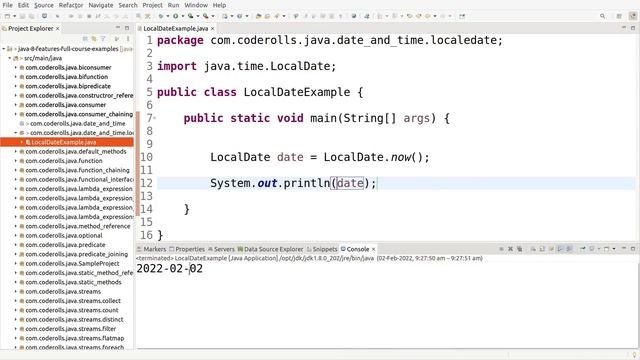Click the New file toolbar icon
Viewport: 640px width, 360px height.
(x=7, y=16)
